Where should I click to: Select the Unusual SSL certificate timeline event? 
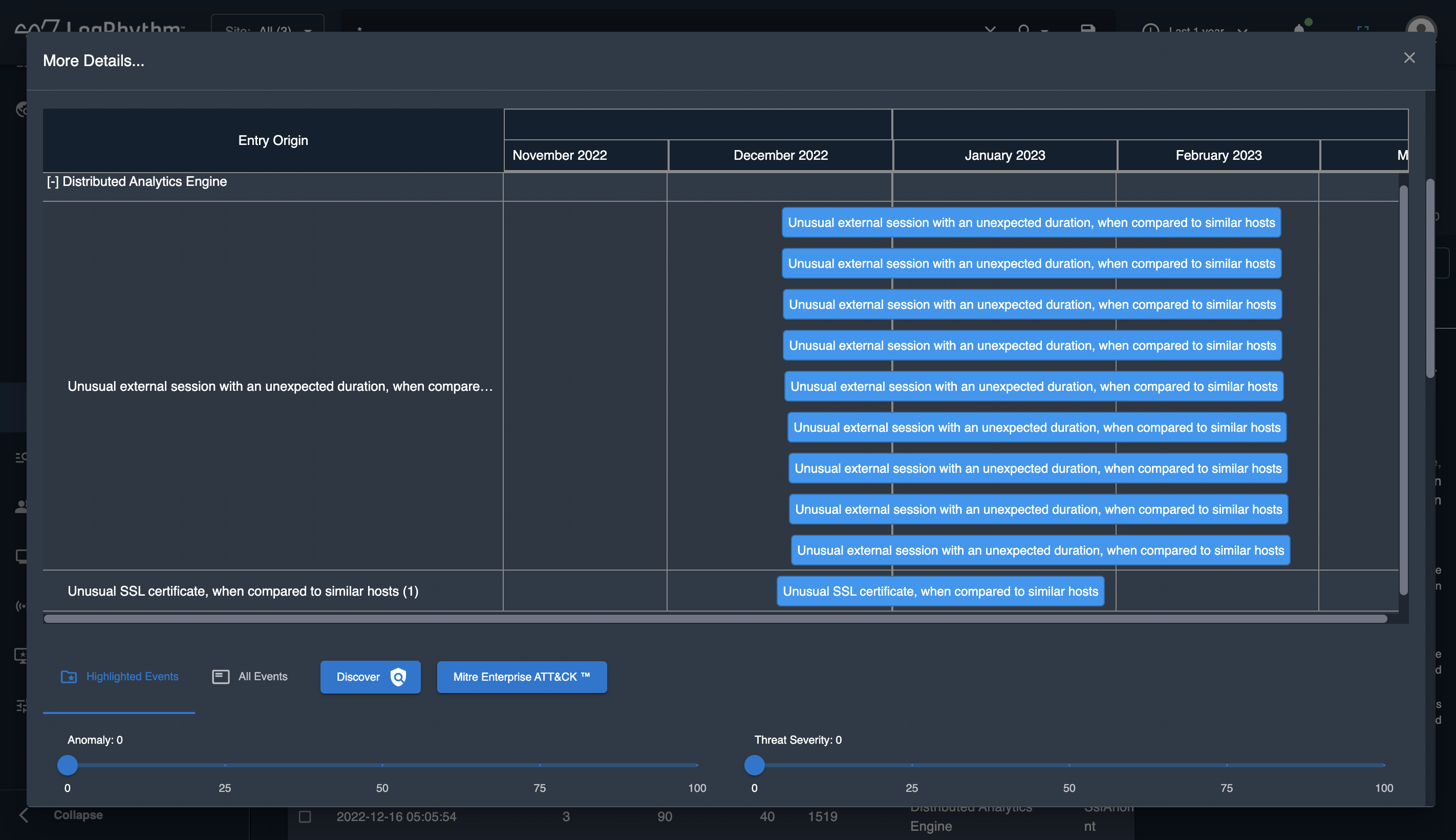coord(940,592)
